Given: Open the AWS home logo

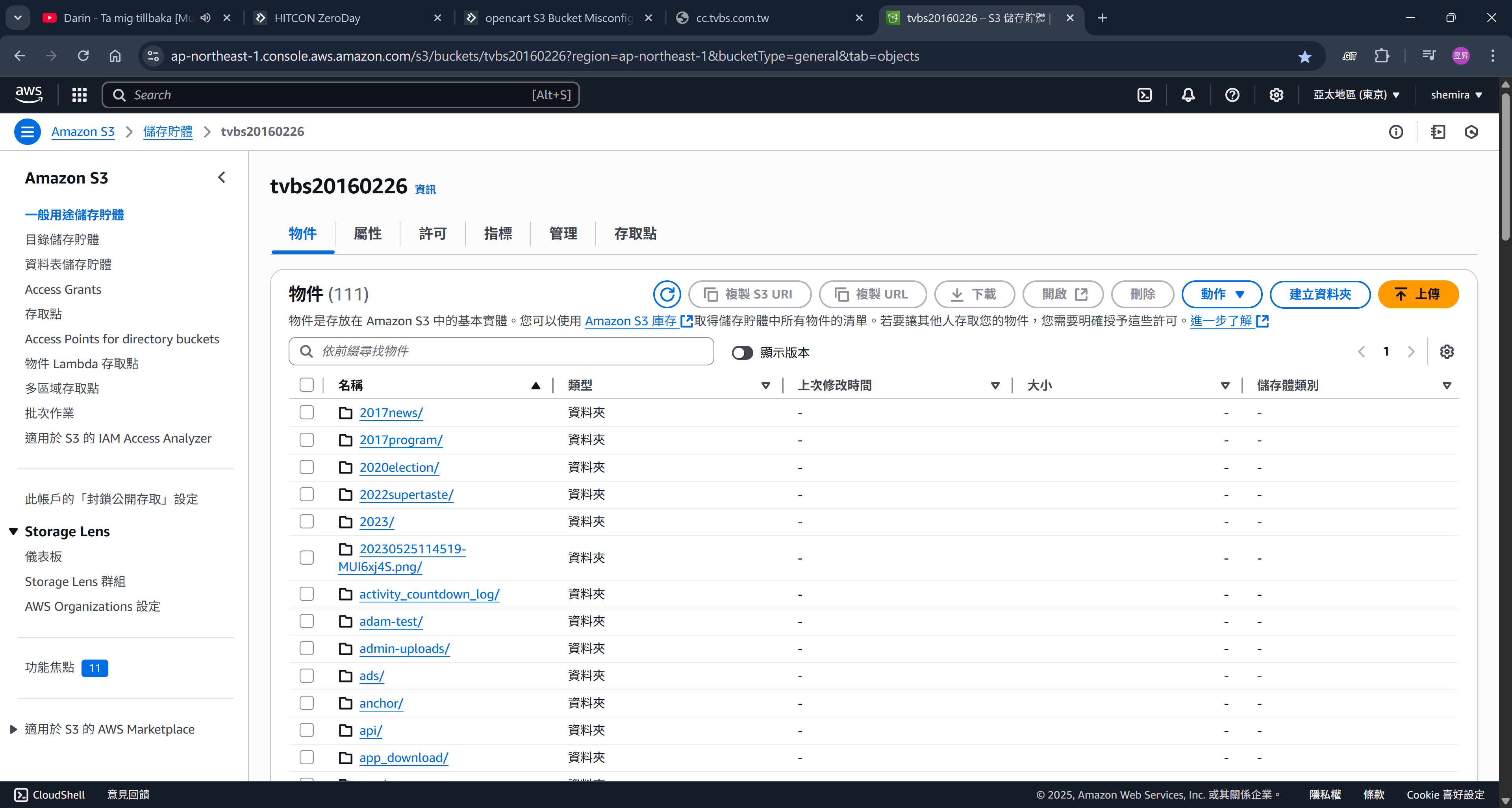Looking at the screenshot, I should coord(29,95).
